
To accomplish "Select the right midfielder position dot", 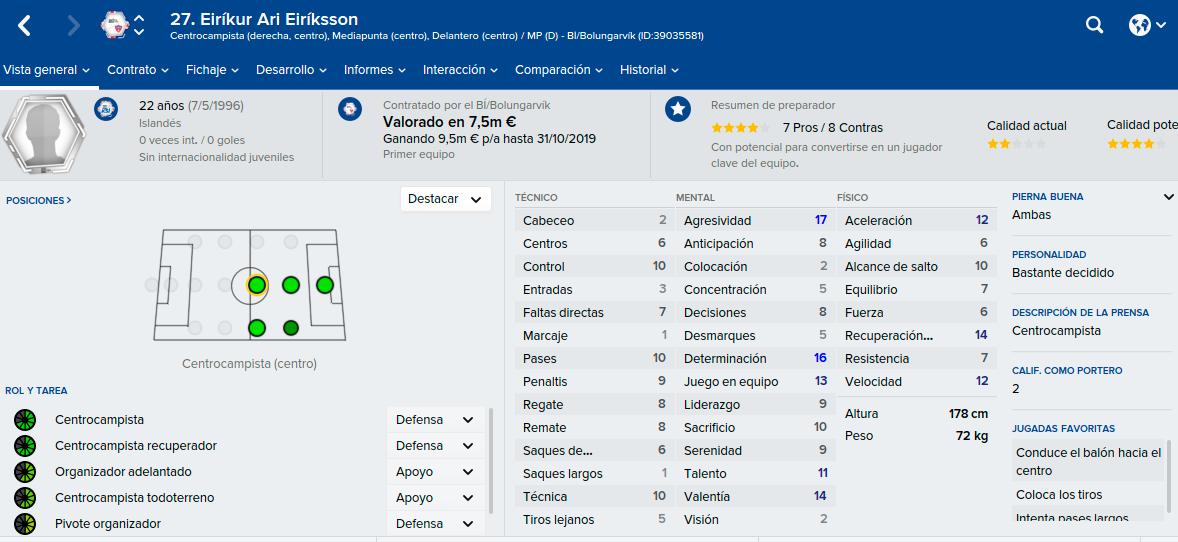I will point(257,328).
